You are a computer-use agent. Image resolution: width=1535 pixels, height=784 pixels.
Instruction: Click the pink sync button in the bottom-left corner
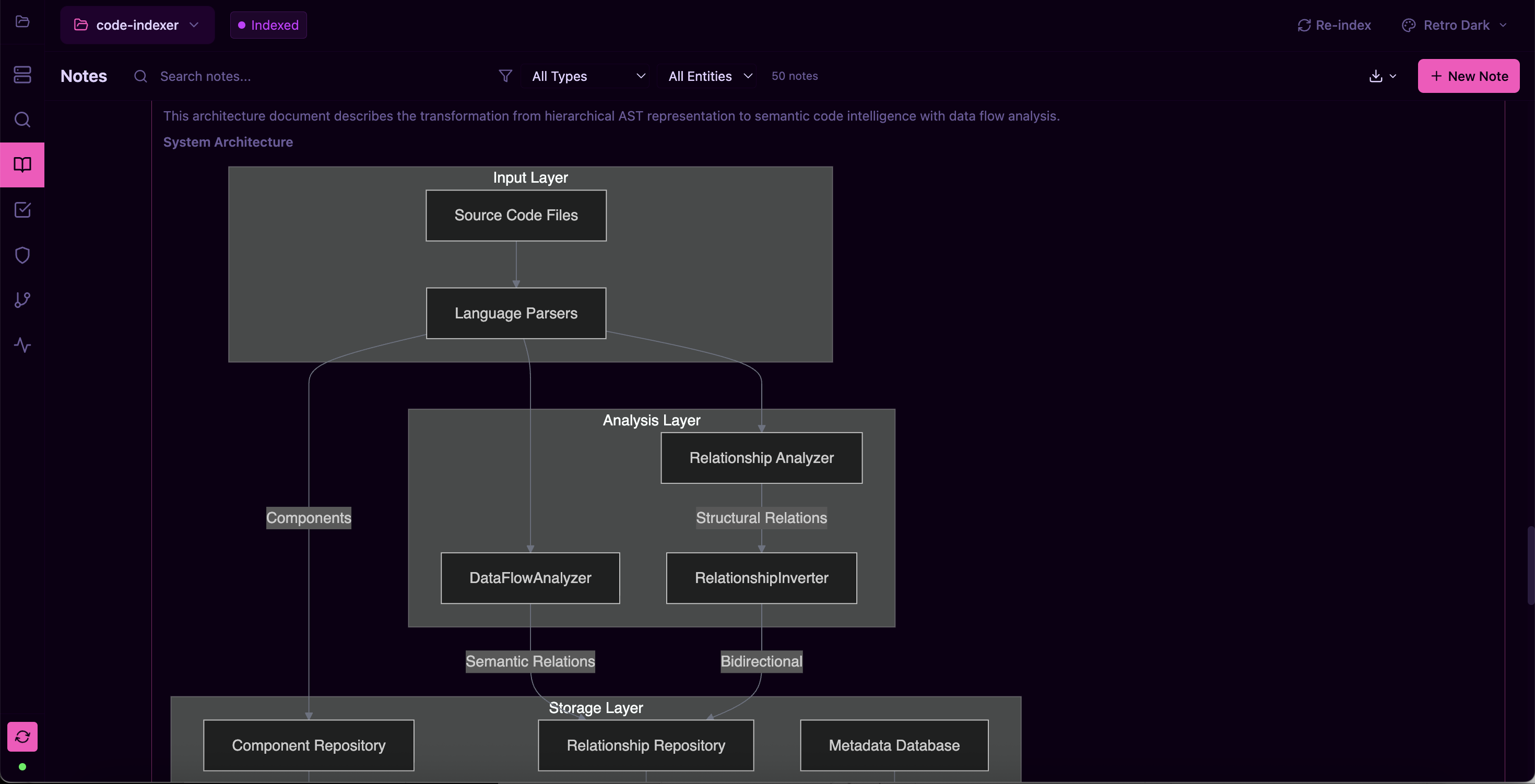(22, 737)
